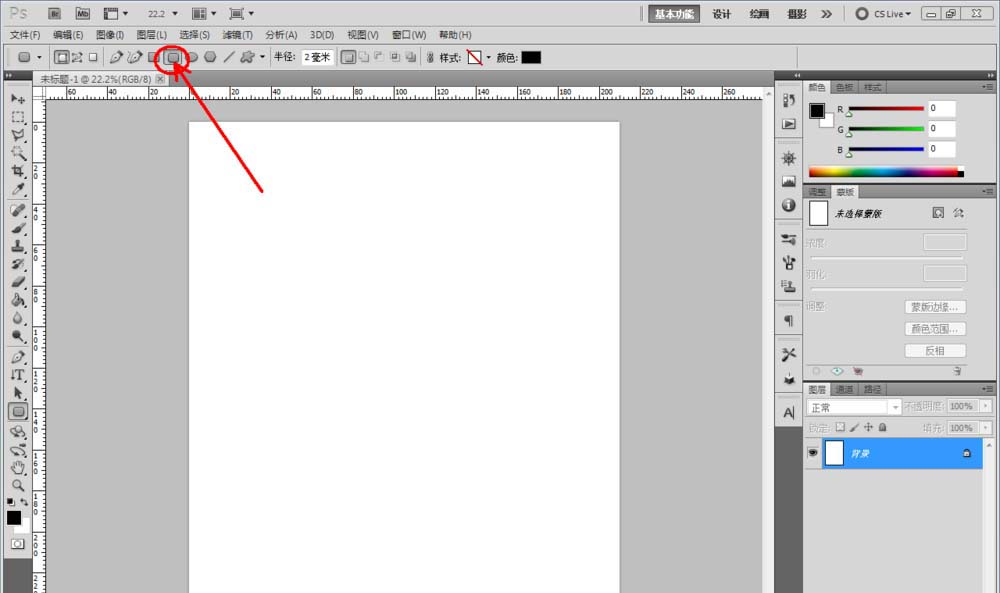Select the Brush tool
This screenshot has height=593, width=1000.
18,228
